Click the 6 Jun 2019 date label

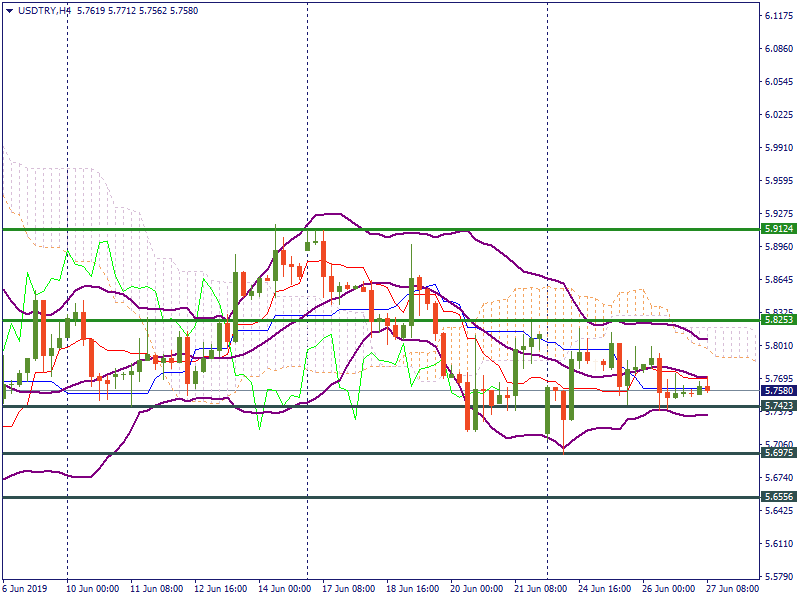27,589
